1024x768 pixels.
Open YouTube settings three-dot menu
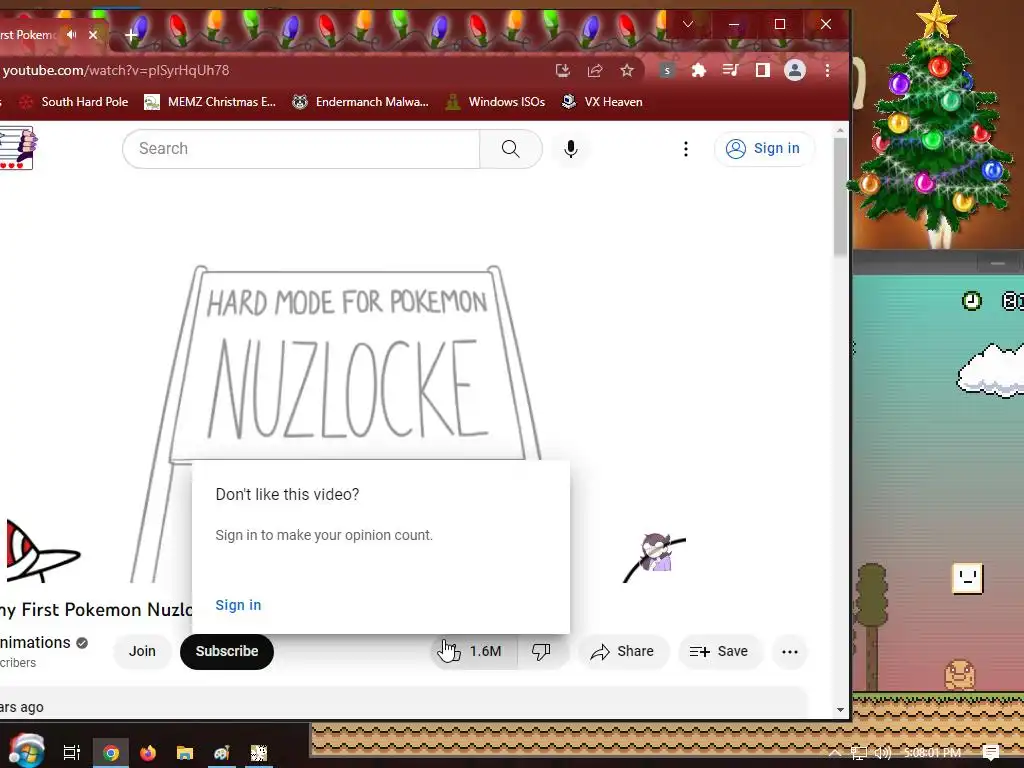(x=686, y=149)
